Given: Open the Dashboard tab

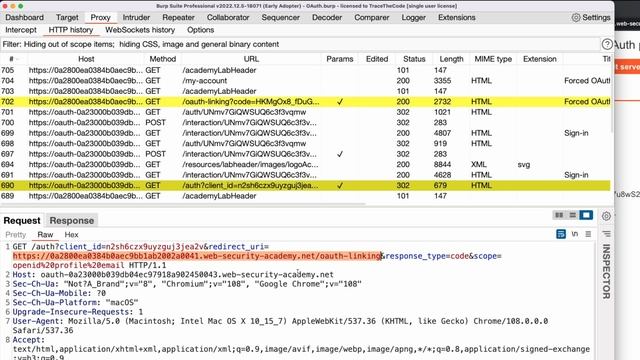Looking at the screenshot, I should (24, 18).
